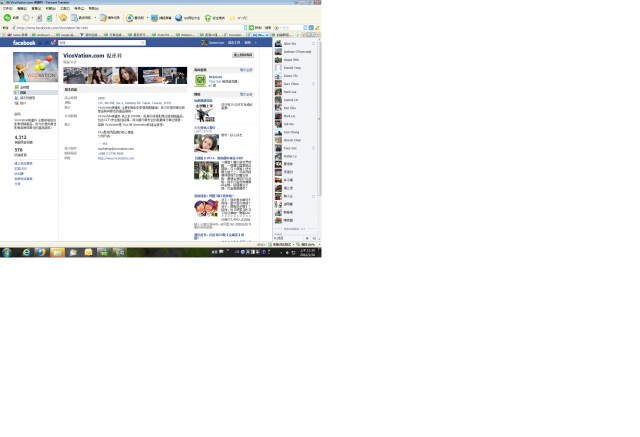Click the yellow folder toolbar icon
This screenshot has width=640, height=437.
coord(232,18)
